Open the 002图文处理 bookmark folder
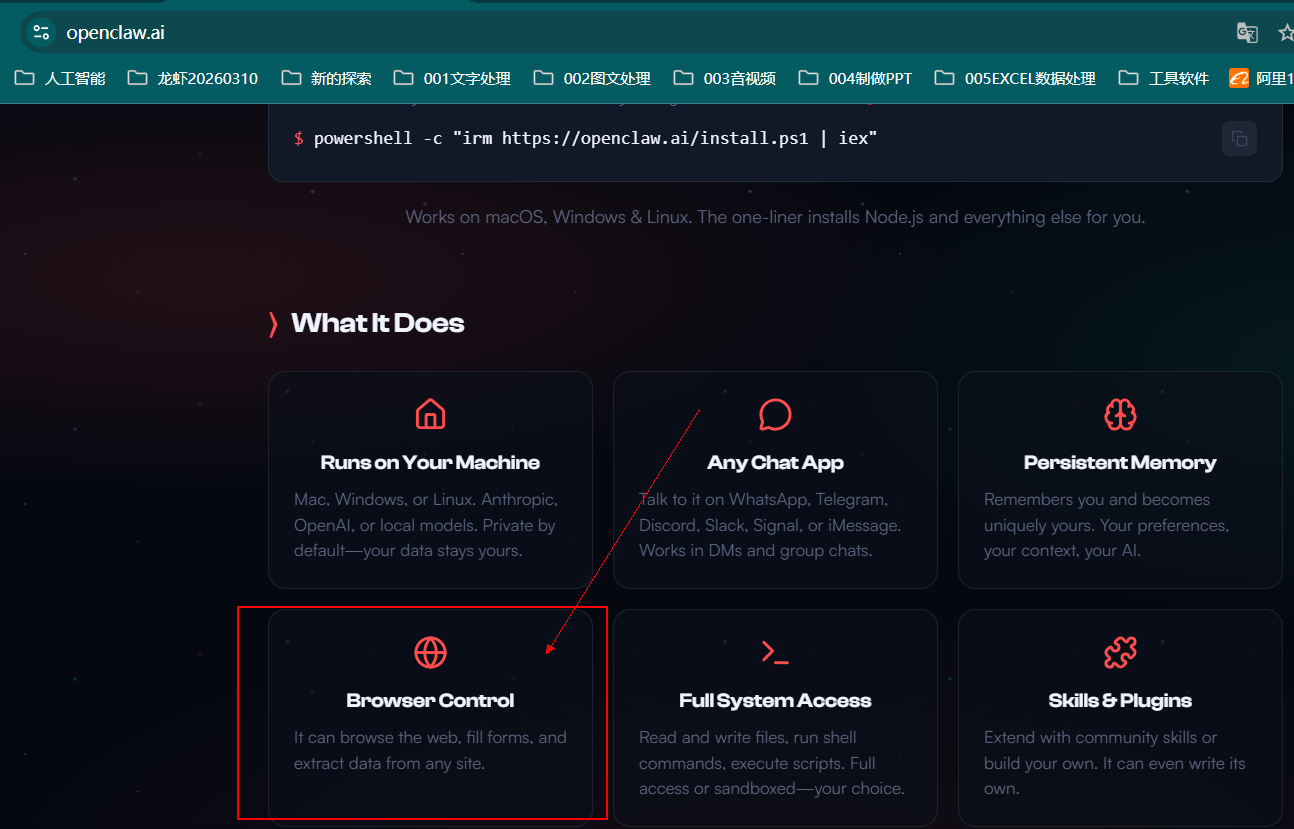Image resolution: width=1294 pixels, height=829 pixels. click(x=592, y=78)
